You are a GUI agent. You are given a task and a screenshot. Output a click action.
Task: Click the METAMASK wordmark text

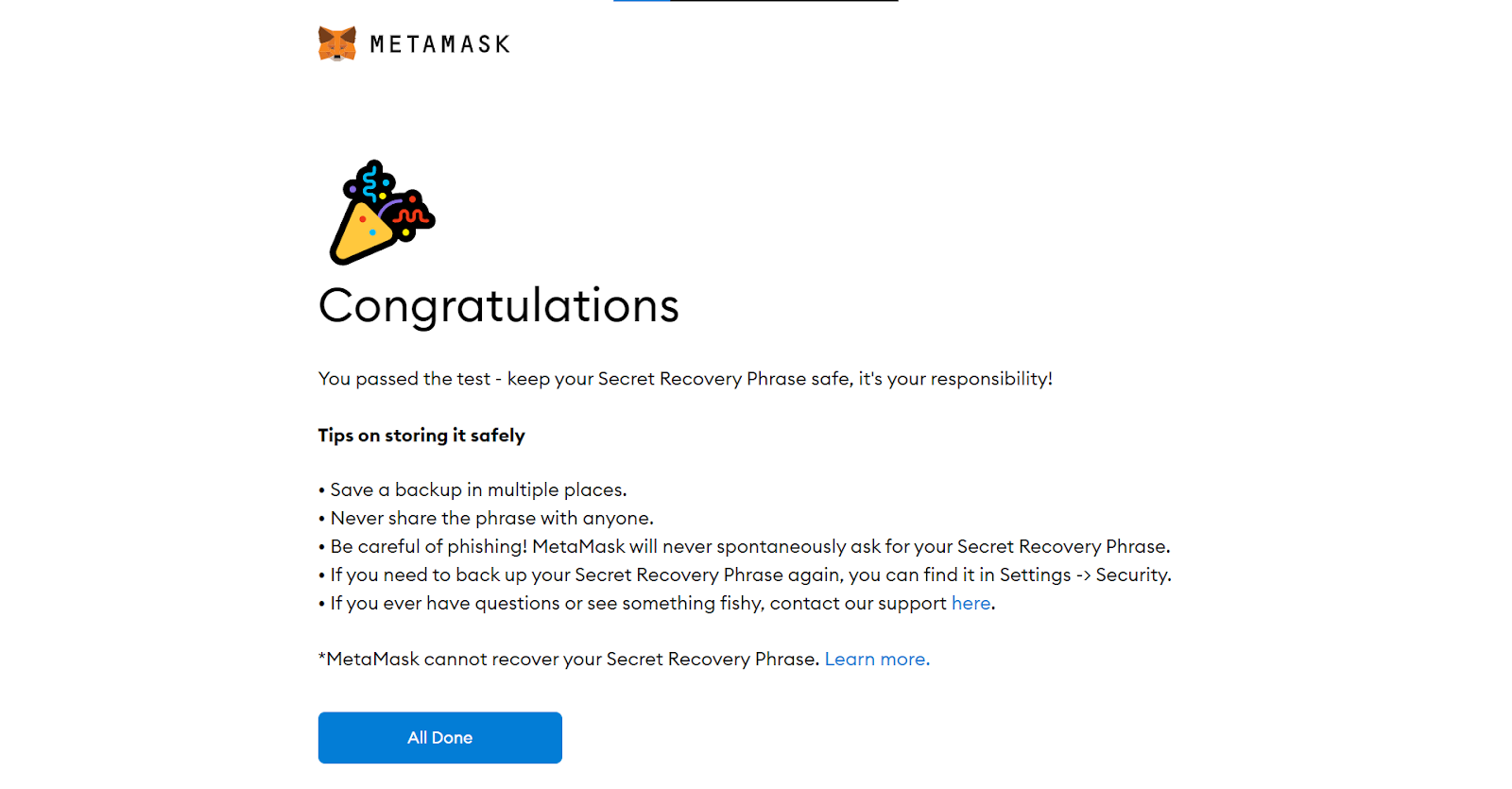440,44
